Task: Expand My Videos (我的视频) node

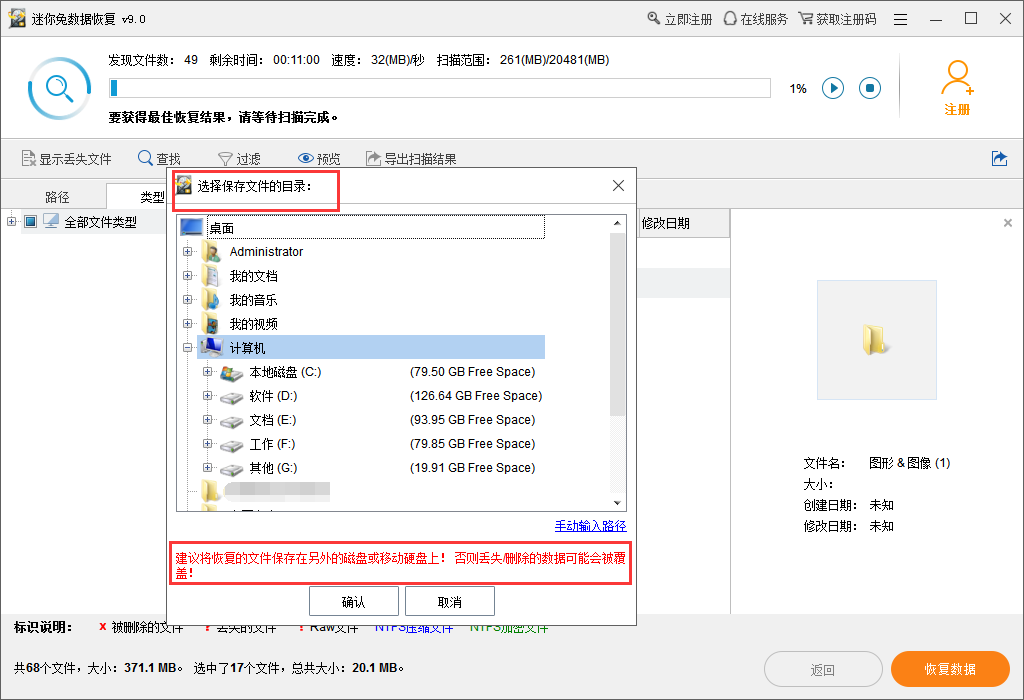Action: 187,323
